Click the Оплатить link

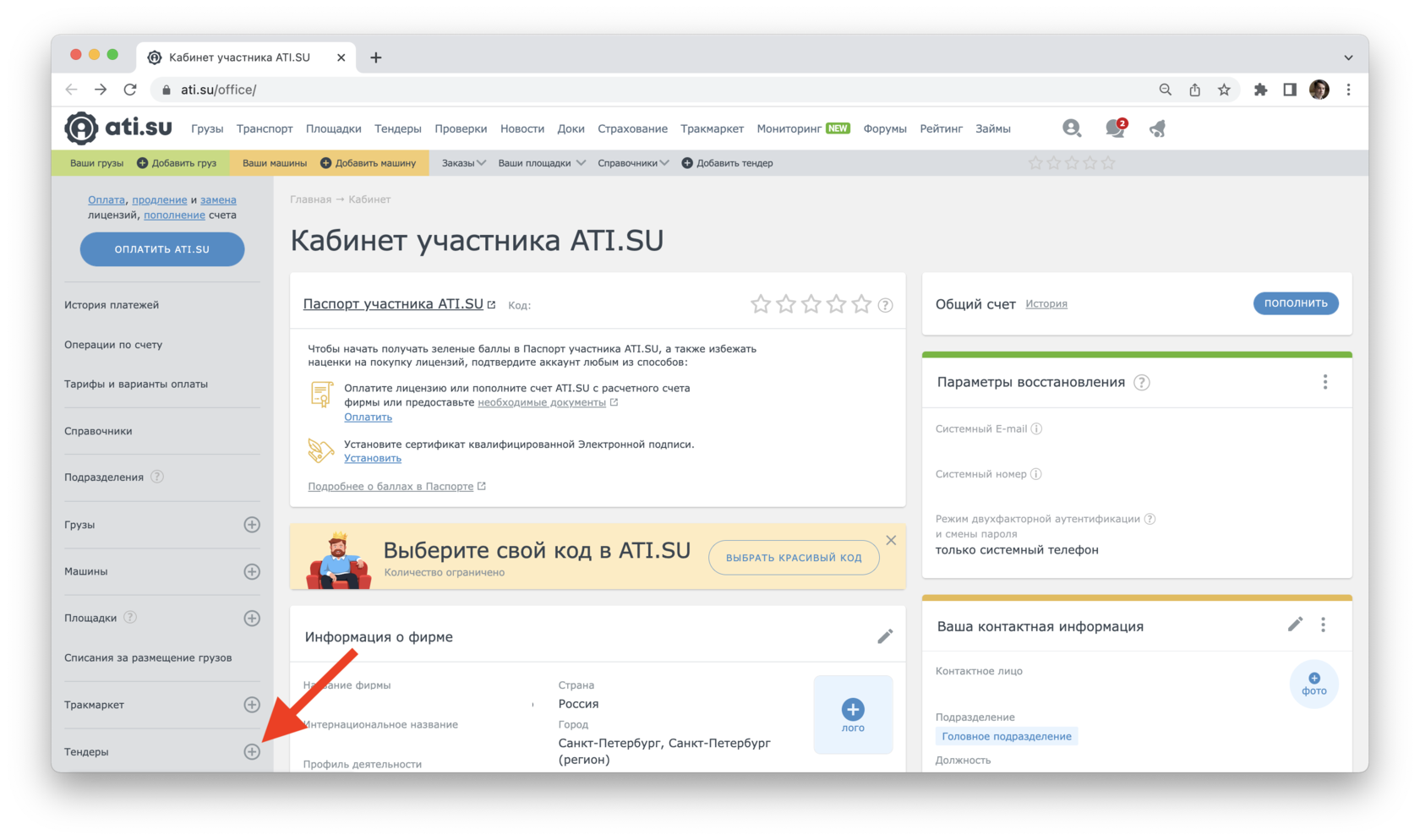(368, 417)
